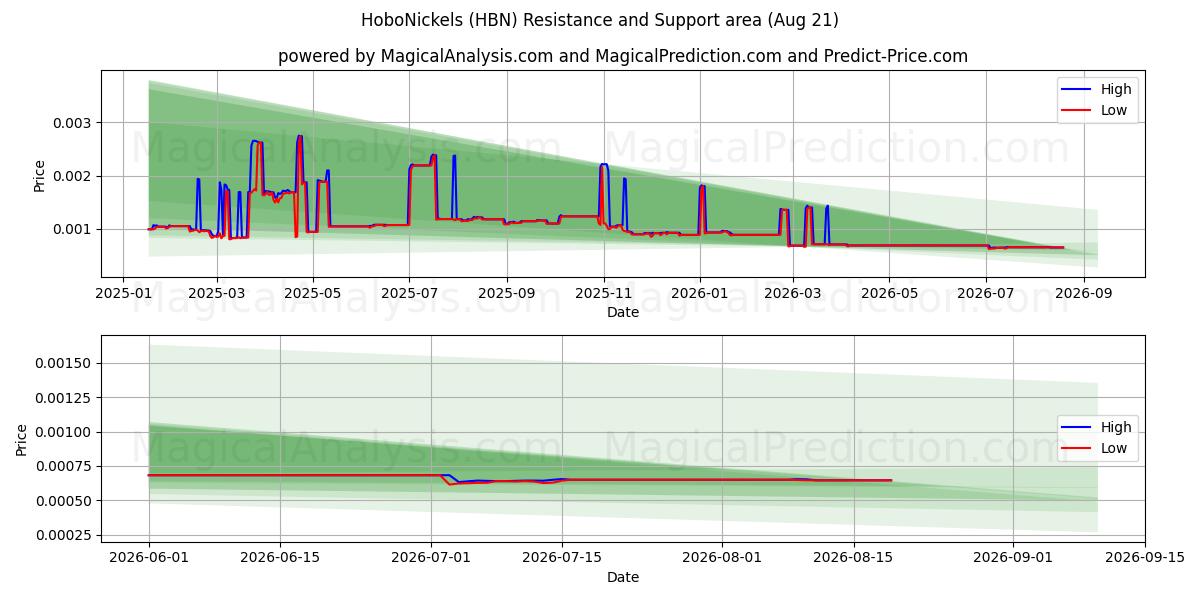Screen dimensions: 1200x600
Task: Click the '2026-08-15' x-axis tick label
Action: click(x=853, y=558)
